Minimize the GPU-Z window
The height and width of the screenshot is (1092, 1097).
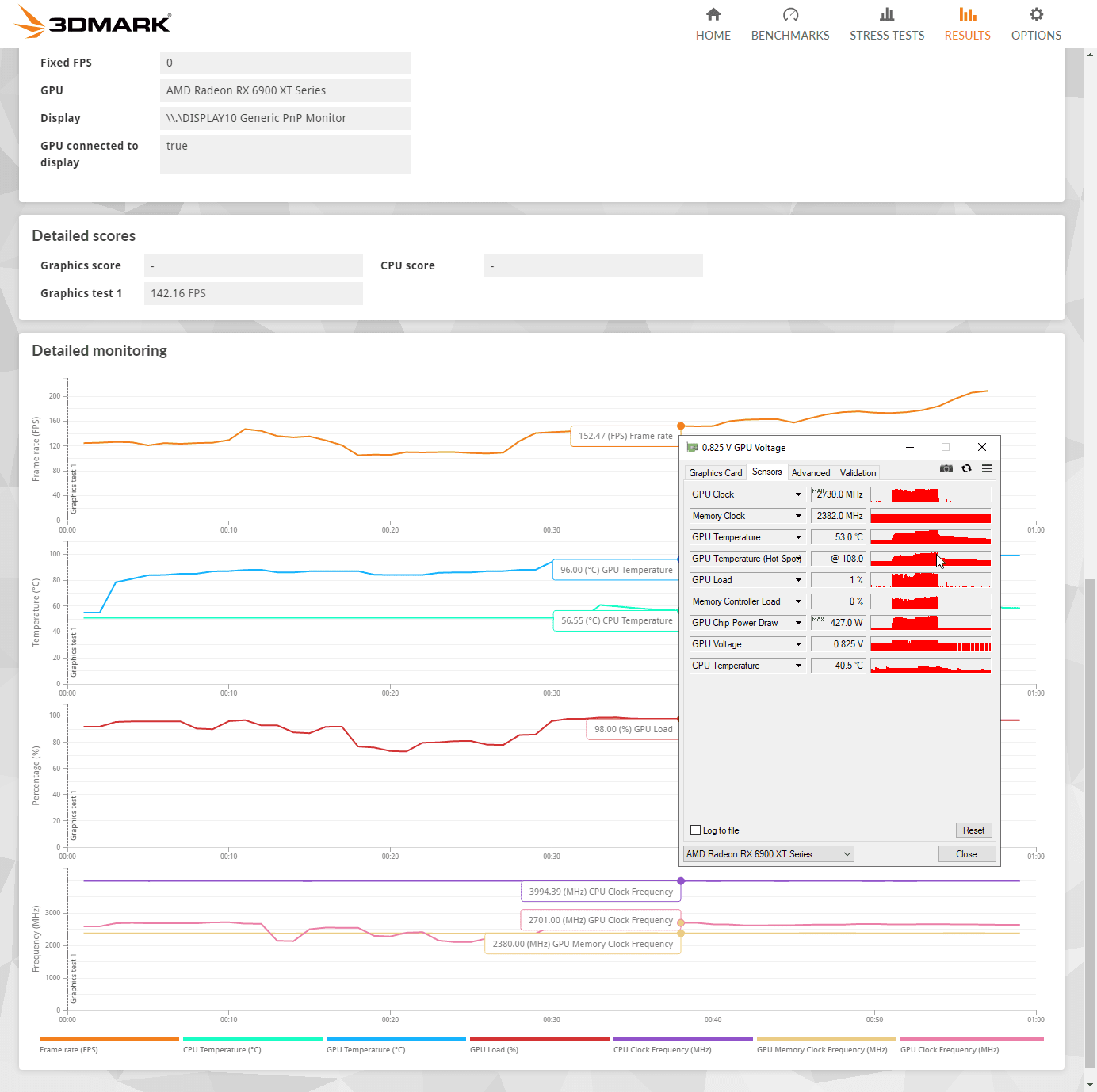click(x=910, y=447)
